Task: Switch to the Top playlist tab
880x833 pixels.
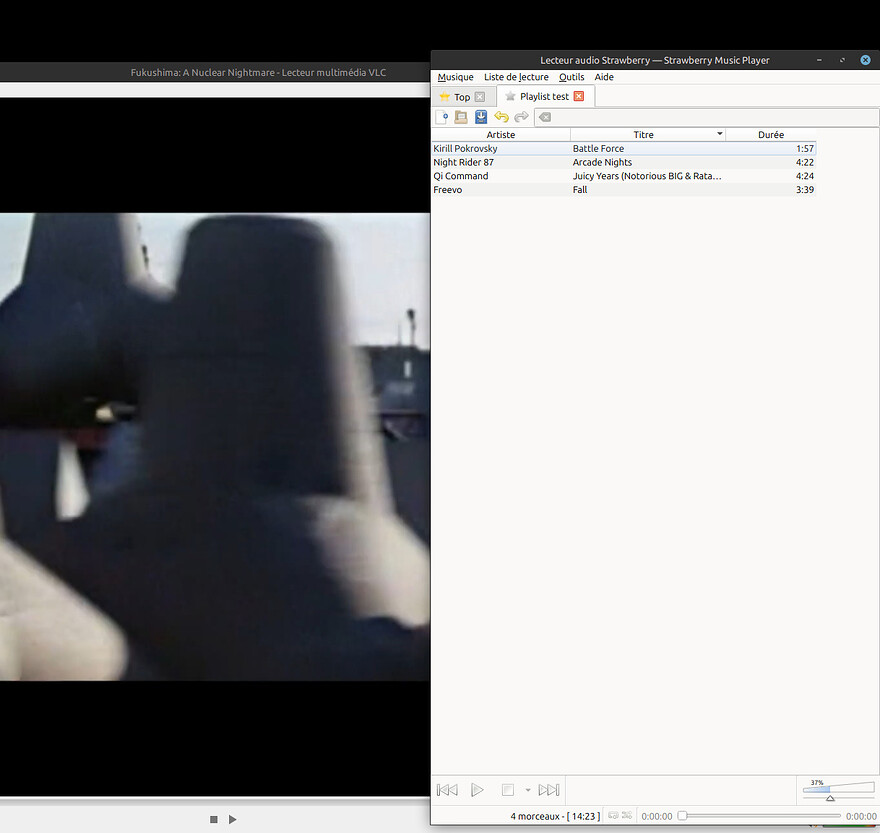Action: pyautogui.click(x=462, y=97)
